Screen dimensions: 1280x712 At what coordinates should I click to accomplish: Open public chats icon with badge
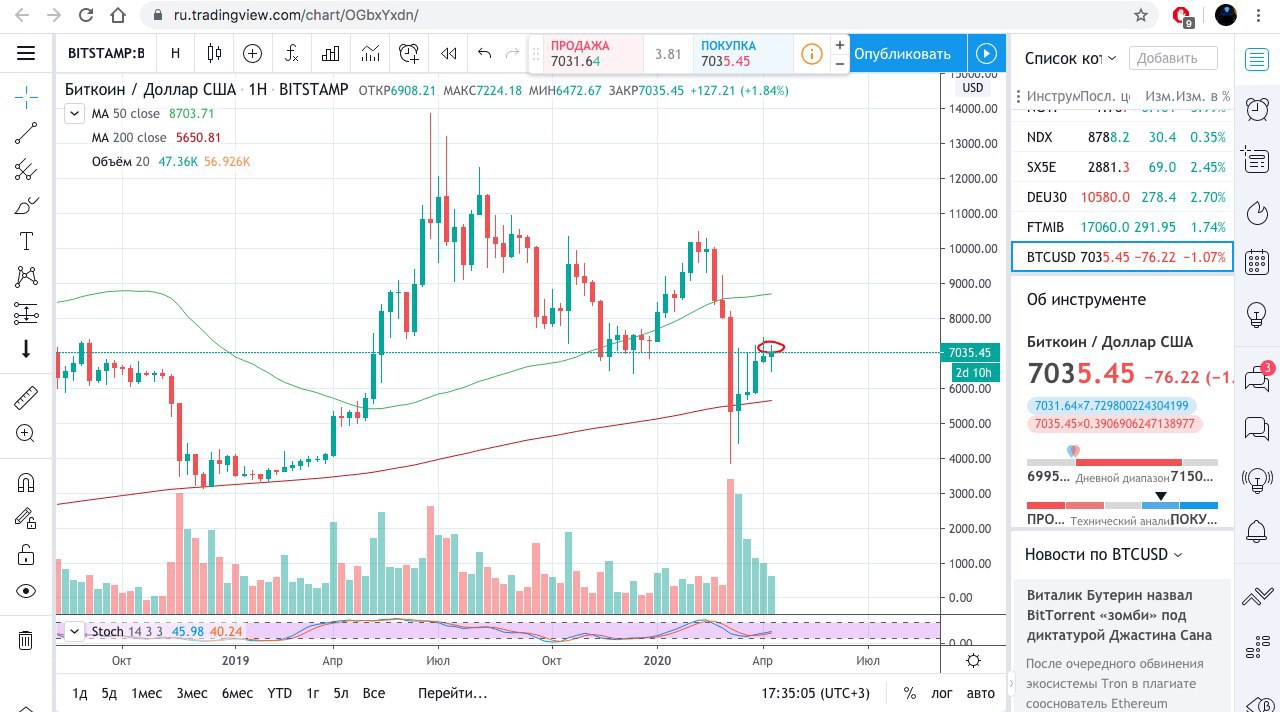coord(1257,378)
